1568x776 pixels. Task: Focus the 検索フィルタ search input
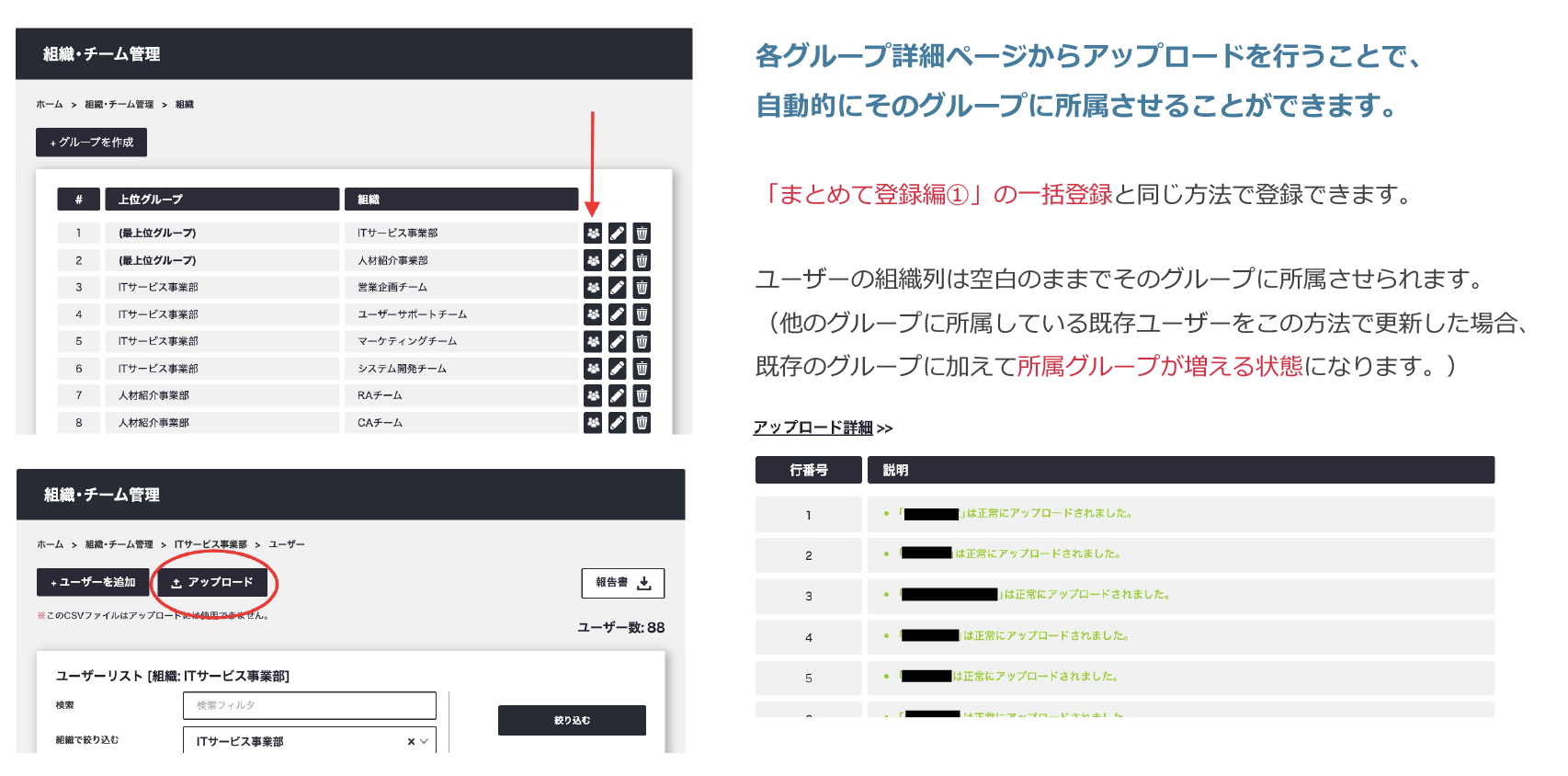pyautogui.click(x=310, y=705)
